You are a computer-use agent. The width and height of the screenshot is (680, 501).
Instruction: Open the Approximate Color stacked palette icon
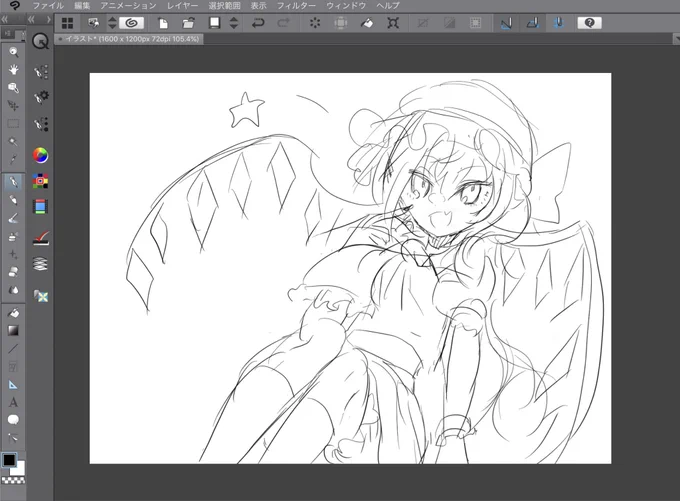(x=40, y=264)
